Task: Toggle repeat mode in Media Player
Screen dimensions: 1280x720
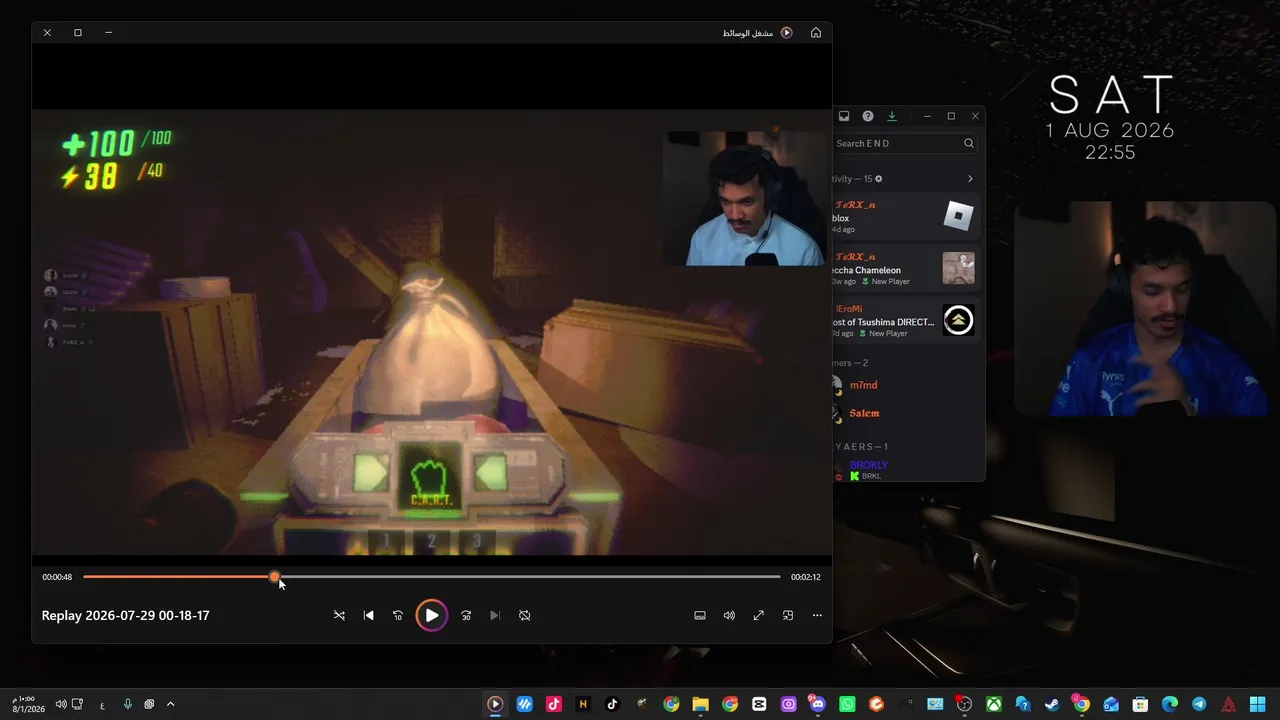Action: coord(524,615)
